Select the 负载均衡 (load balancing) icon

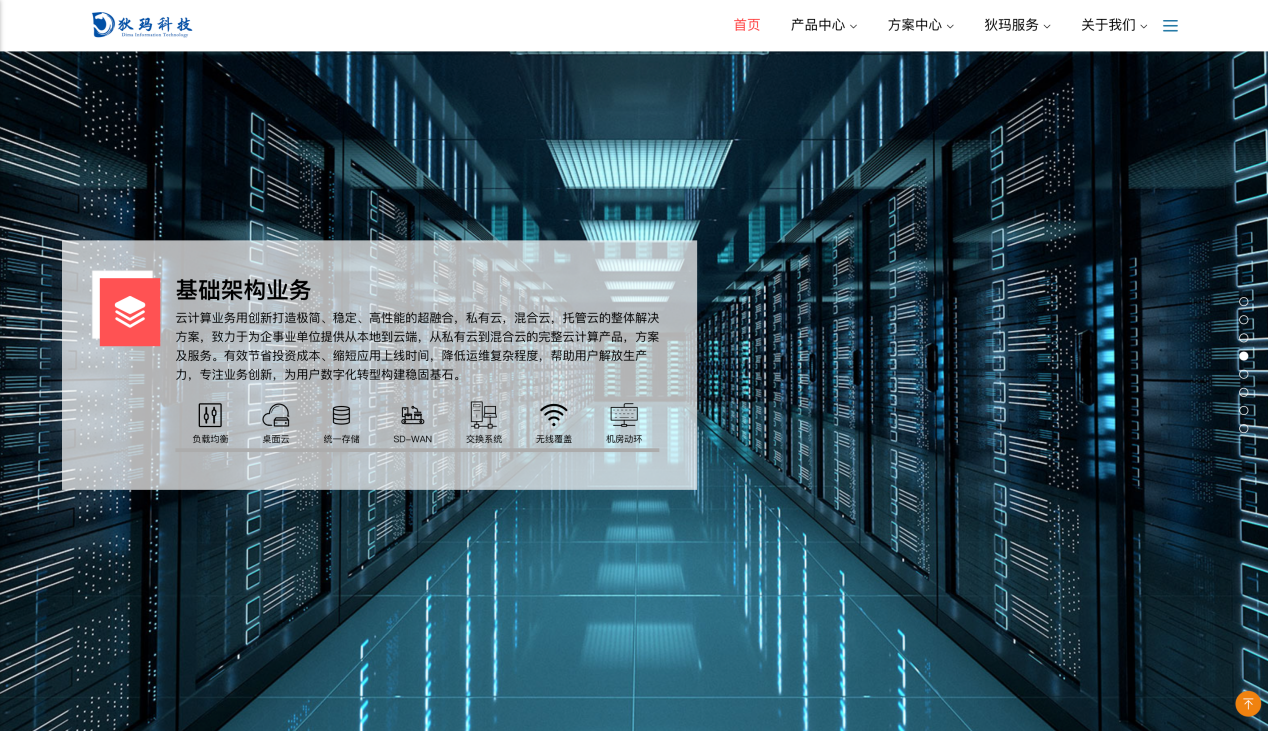tap(210, 421)
